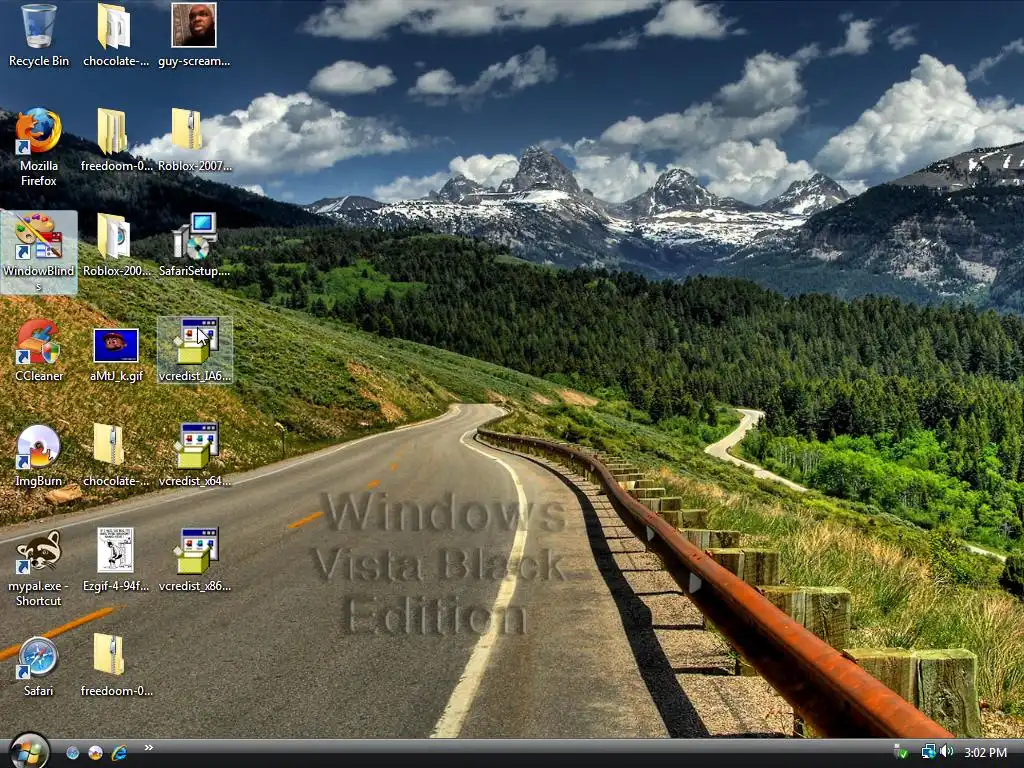Select the chocolate folder in the top row

(116, 36)
